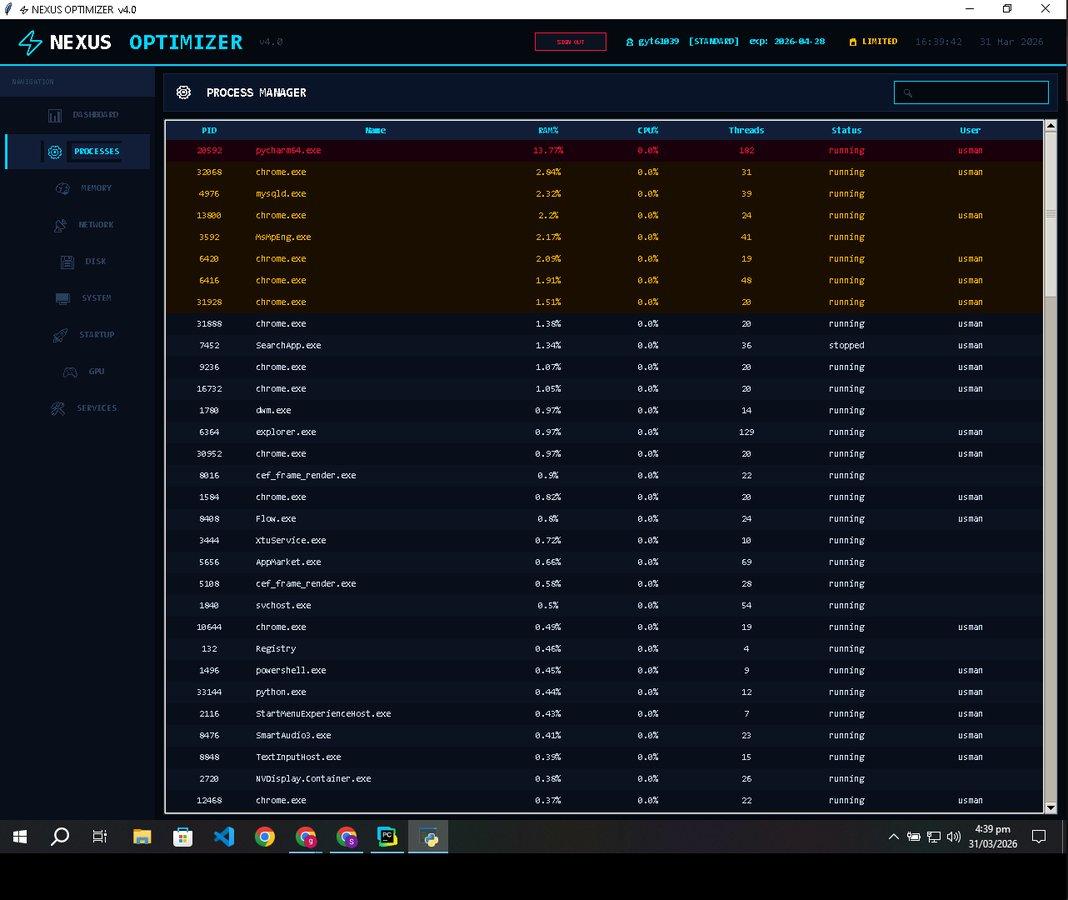Image resolution: width=1068 pixels, height=900 pixels.
Task: Select the Flow.exe process row
Action: (x=604, y=519)
